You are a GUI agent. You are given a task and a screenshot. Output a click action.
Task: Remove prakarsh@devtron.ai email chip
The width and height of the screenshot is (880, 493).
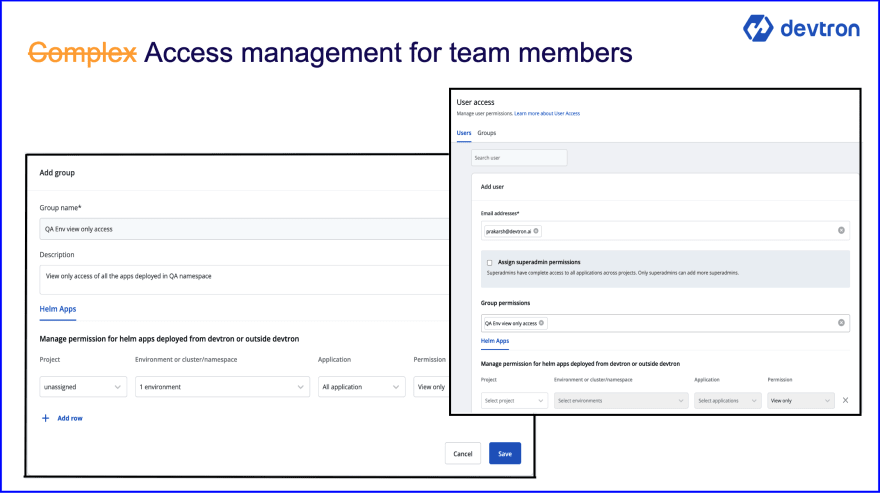536,231
